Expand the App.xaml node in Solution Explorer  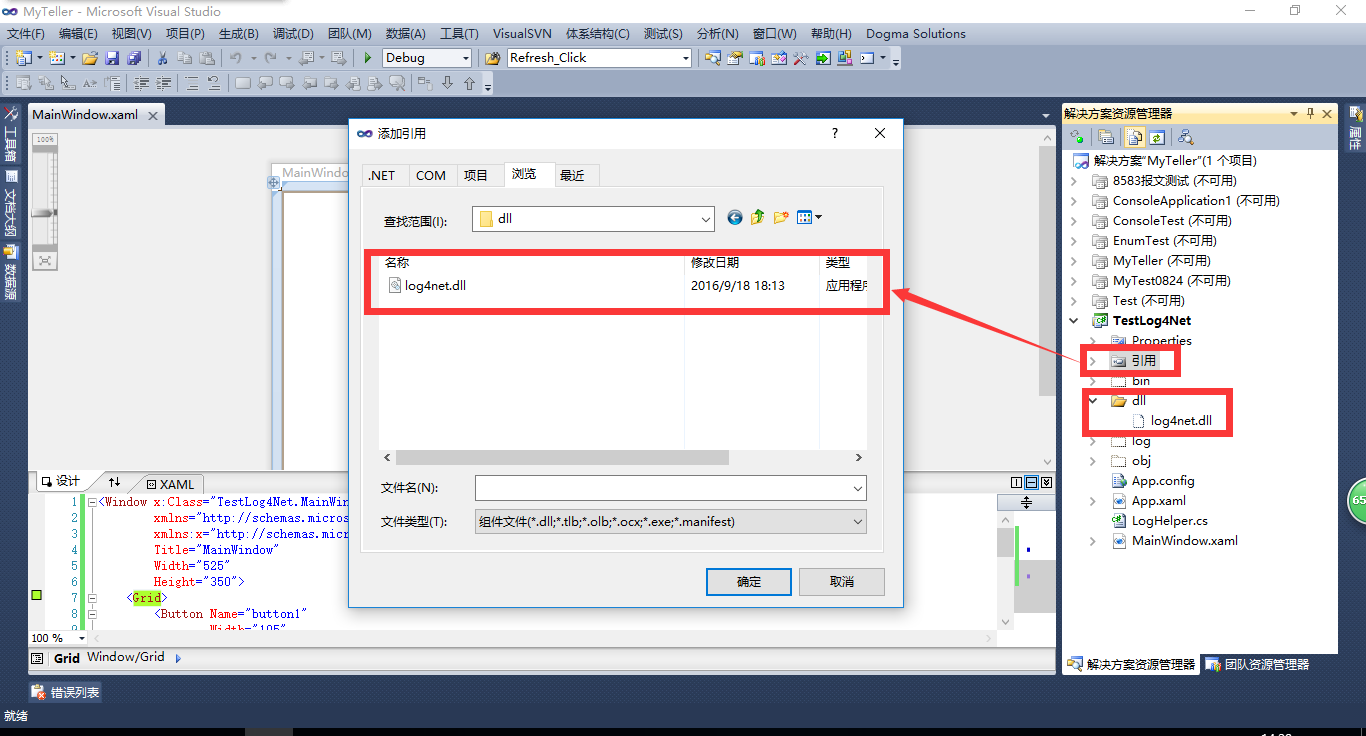[x=1093, y=501]
